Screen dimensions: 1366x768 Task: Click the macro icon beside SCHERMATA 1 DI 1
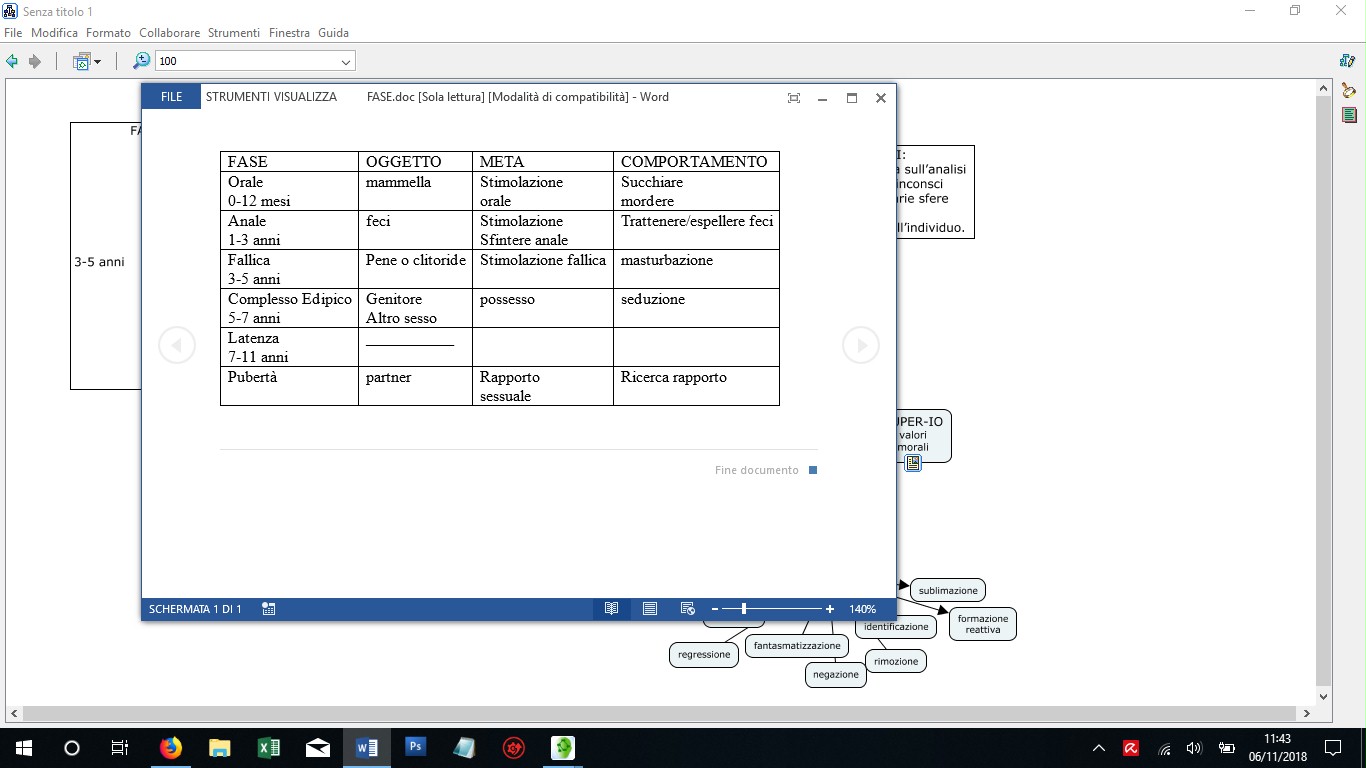tap(269, 609)
